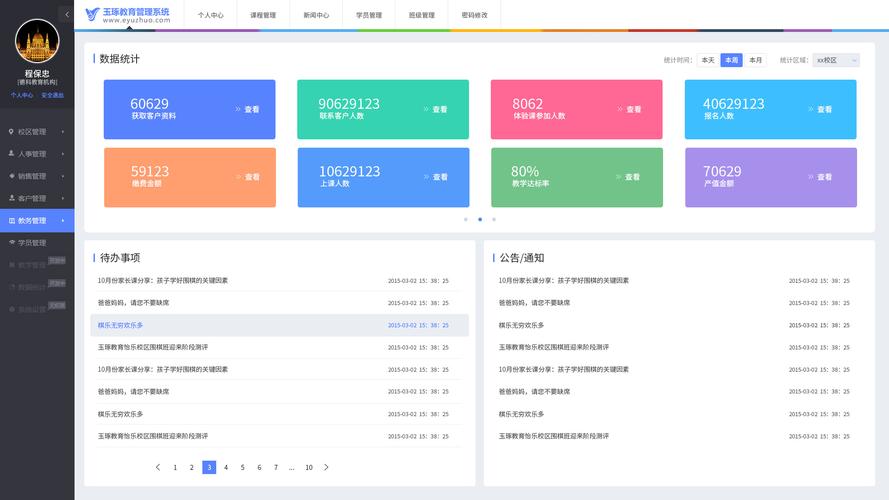The width and height of the screenshot is (889, 500).
Task: Click 查看 on the 缴费金额 card
Action: (x=248, y=177)
